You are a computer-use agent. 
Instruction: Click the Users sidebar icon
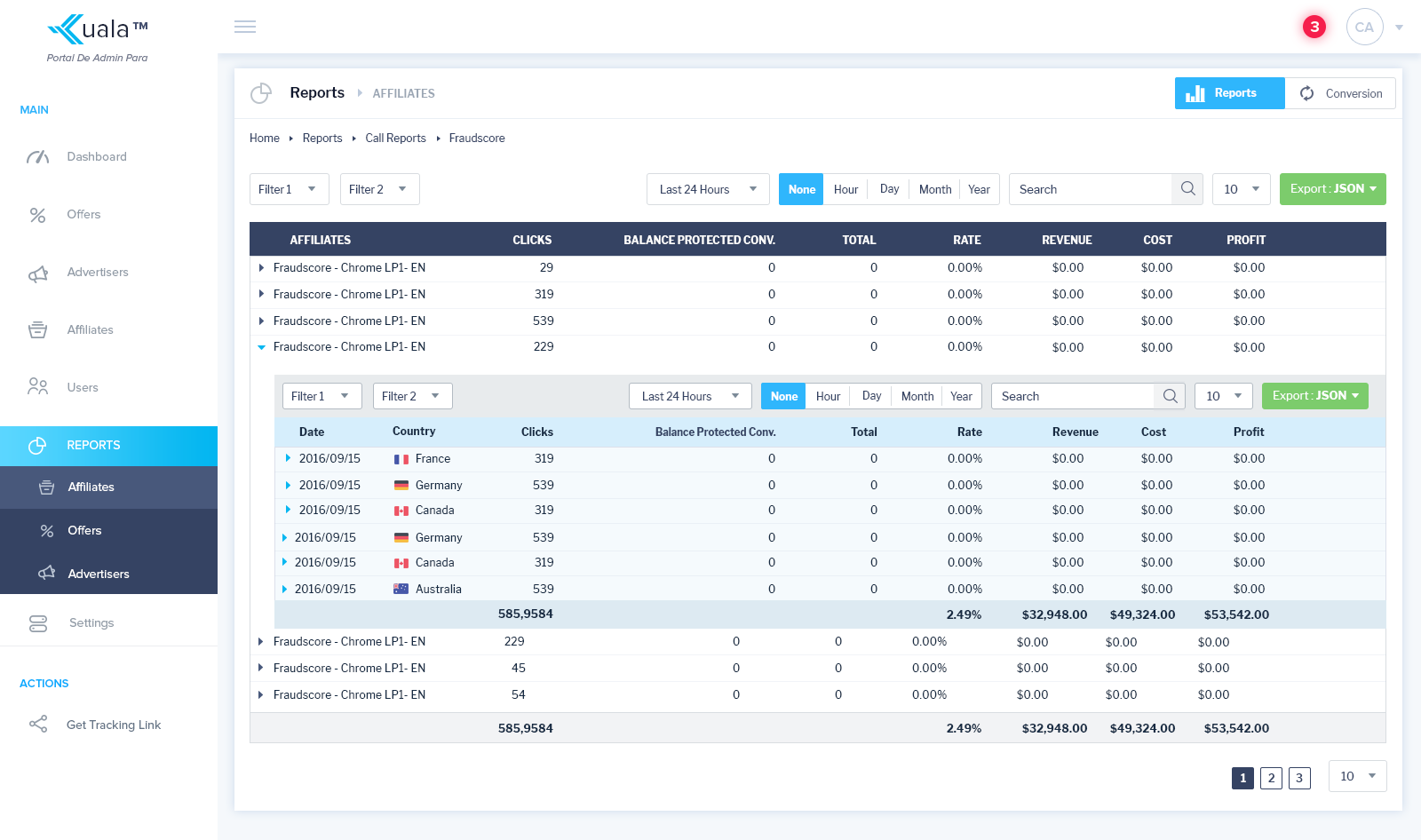(x=38, y=387)
